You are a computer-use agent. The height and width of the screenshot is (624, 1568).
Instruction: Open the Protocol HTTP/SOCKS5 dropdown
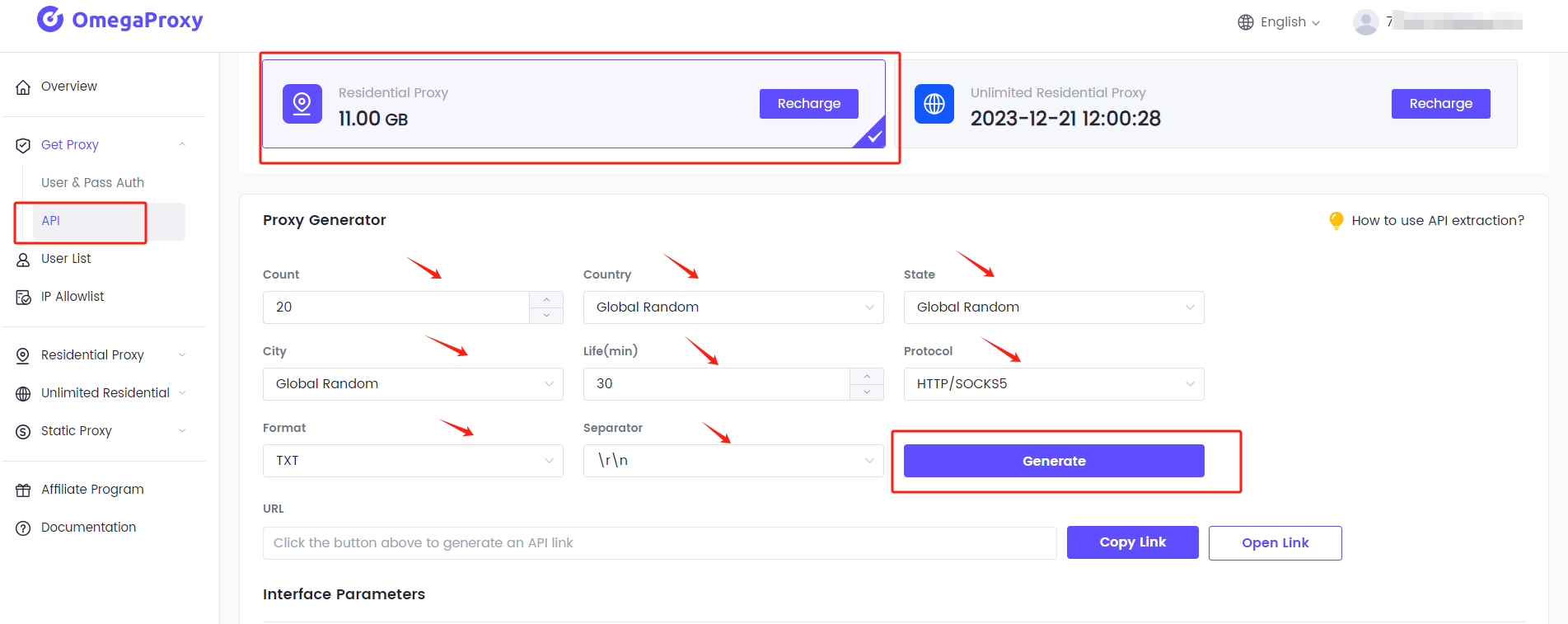(1054, 384)
